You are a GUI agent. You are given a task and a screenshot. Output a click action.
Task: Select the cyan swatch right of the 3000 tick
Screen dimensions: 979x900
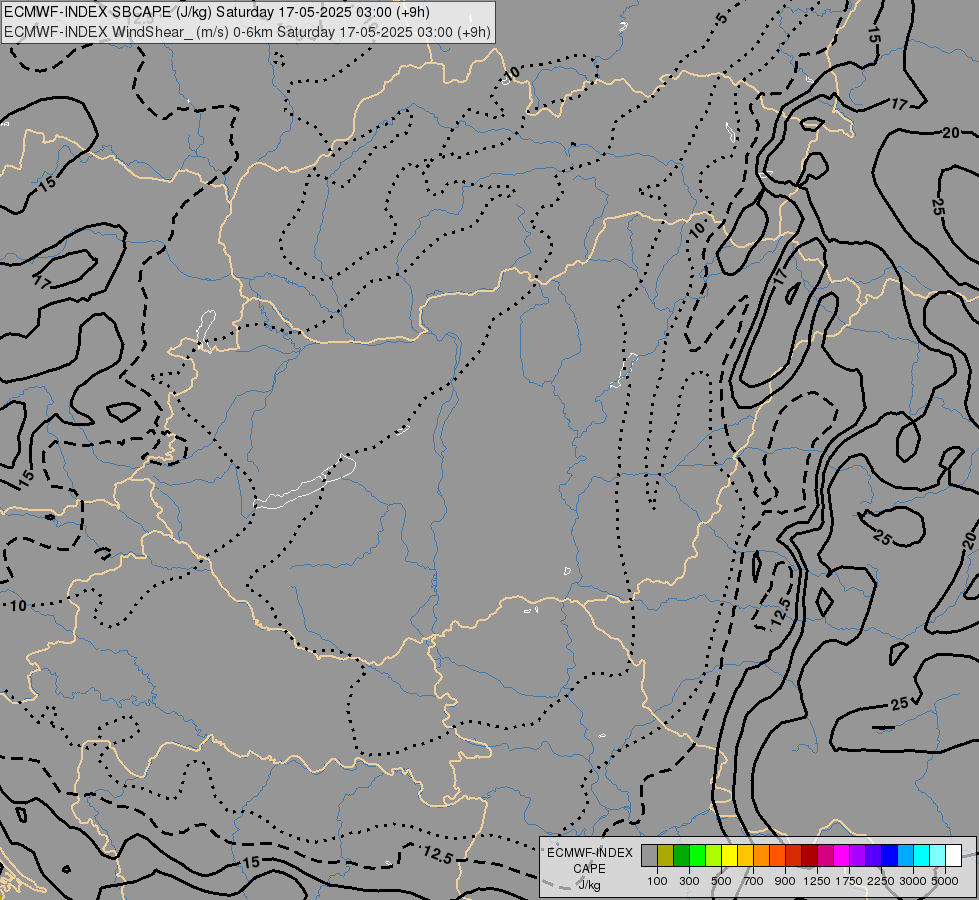click(x=922, y=855)
